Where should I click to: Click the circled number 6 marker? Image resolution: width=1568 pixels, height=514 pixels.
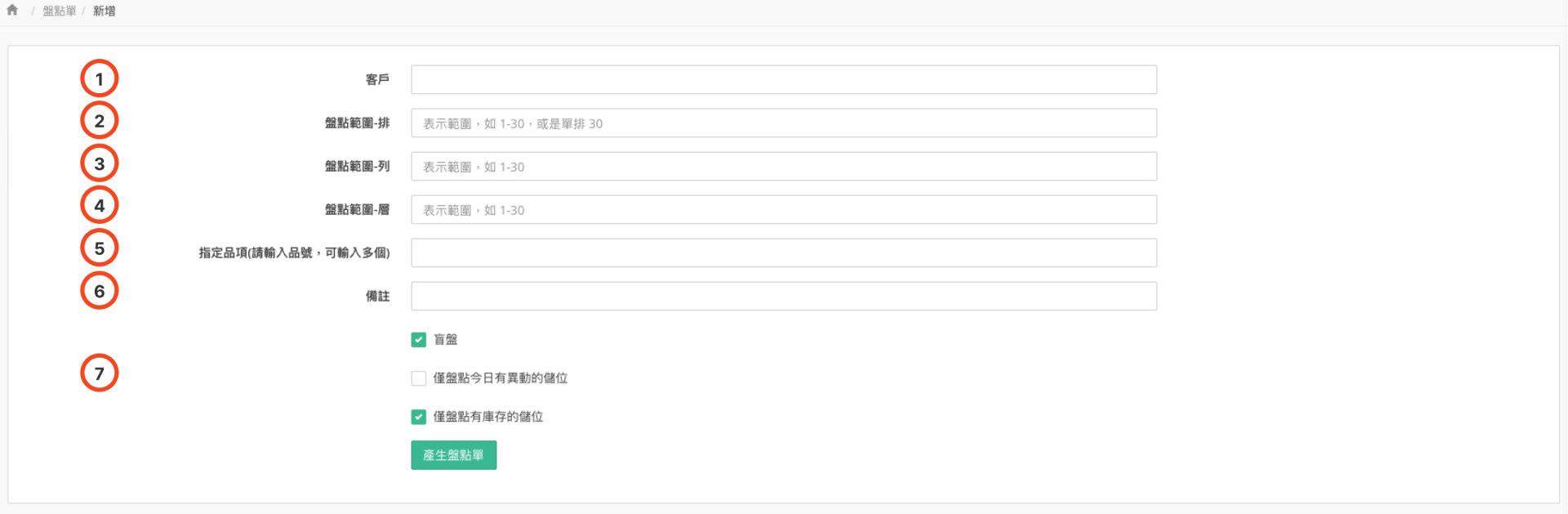coord(100,291)
